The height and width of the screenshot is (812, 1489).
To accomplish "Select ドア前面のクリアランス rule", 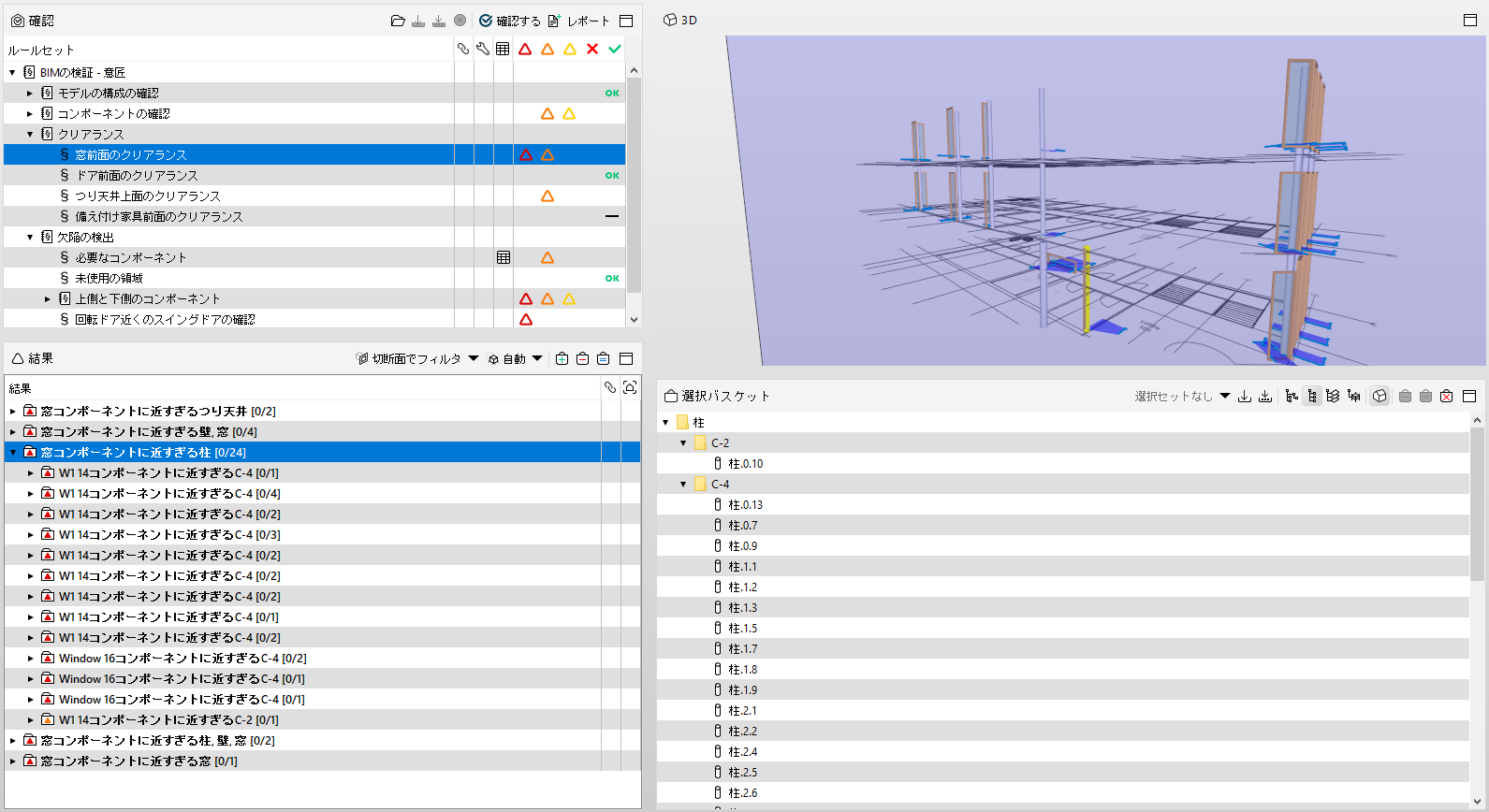I will pyautogui.click(x=137, y=175).
